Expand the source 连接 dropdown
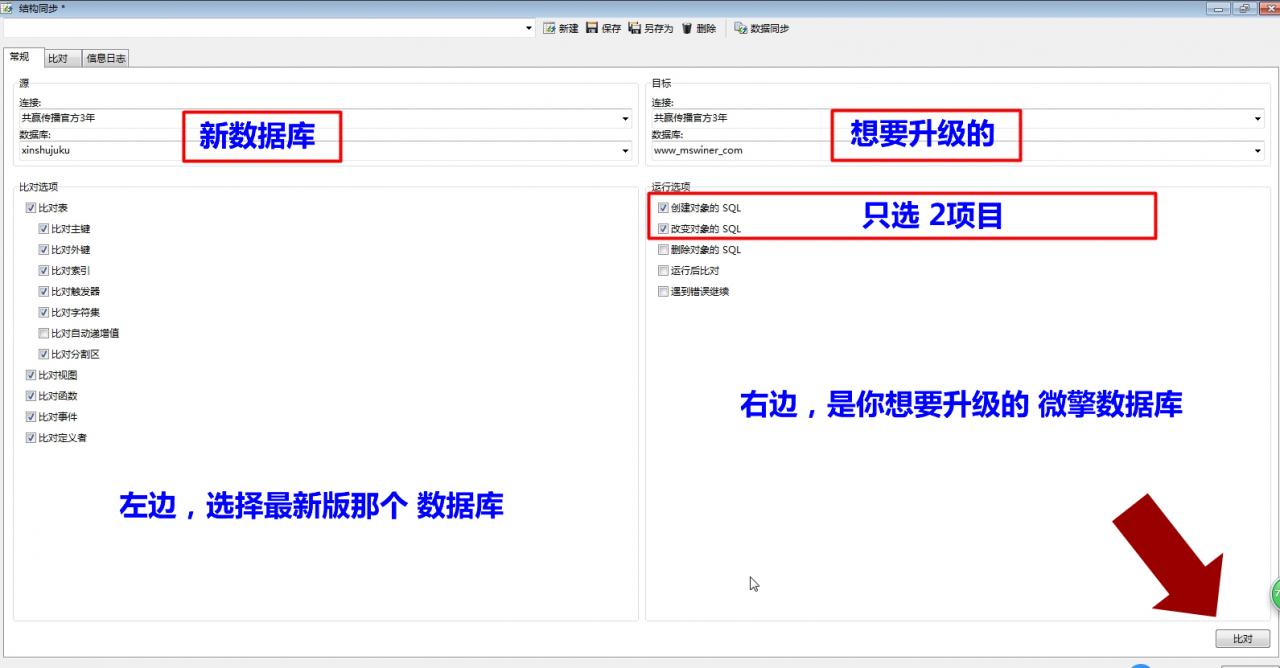This screenshot has width=1280, height=668. coord(626,118)
